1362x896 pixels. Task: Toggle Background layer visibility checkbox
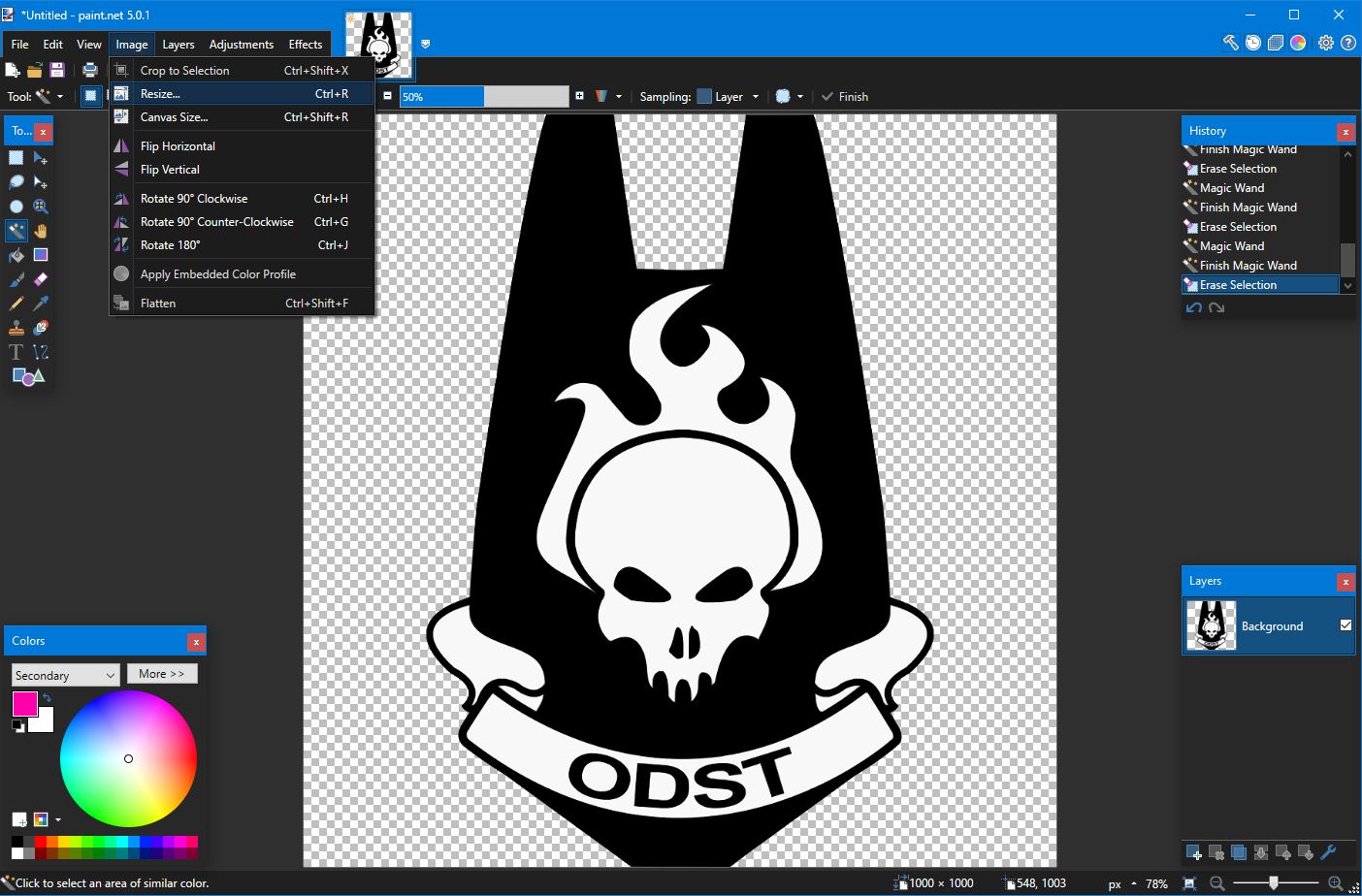[x=1346, y=625]
